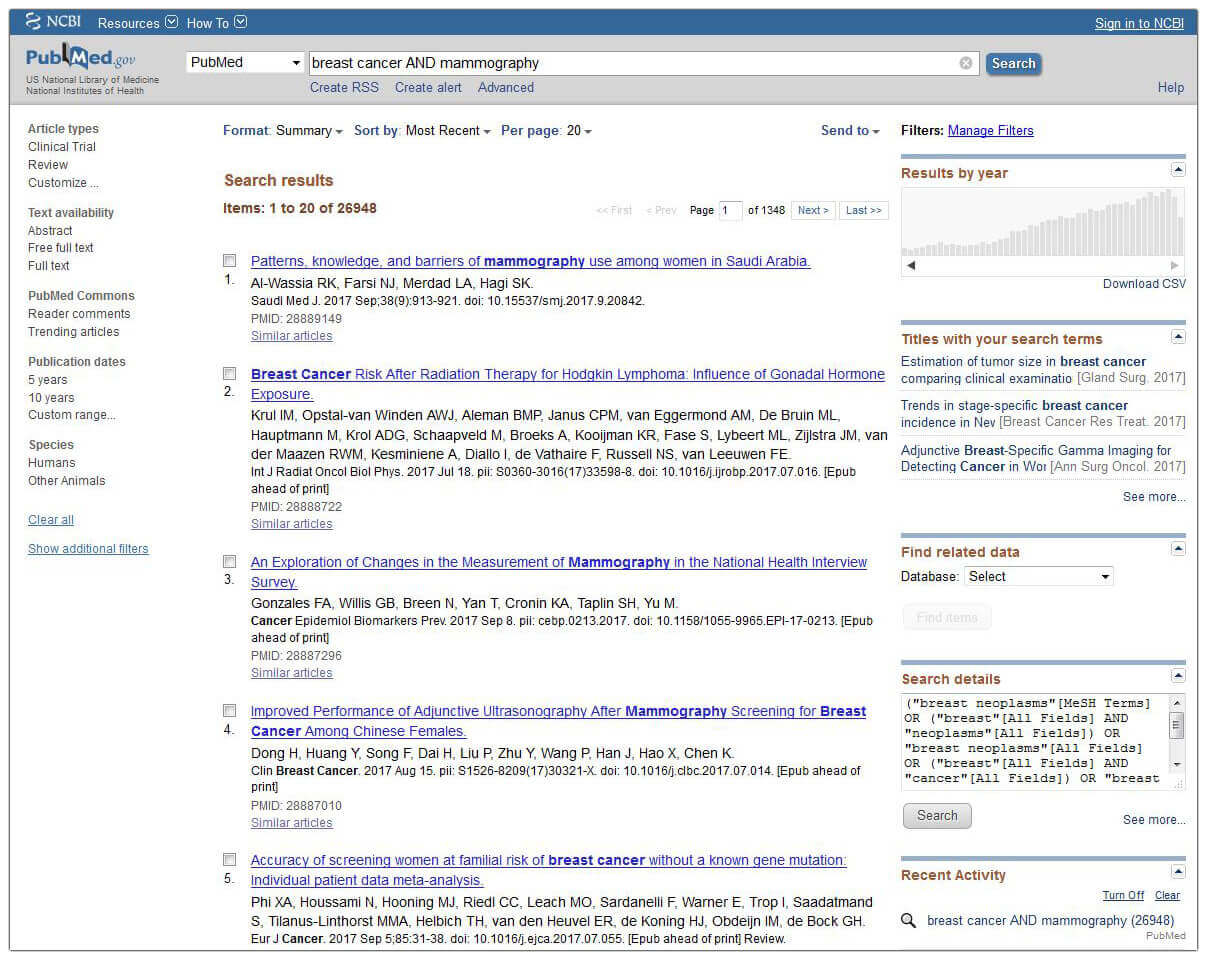This screenshot has height=958, width=1205.
Task: Click Download CSV link
Action: (x=1144, y=284)
